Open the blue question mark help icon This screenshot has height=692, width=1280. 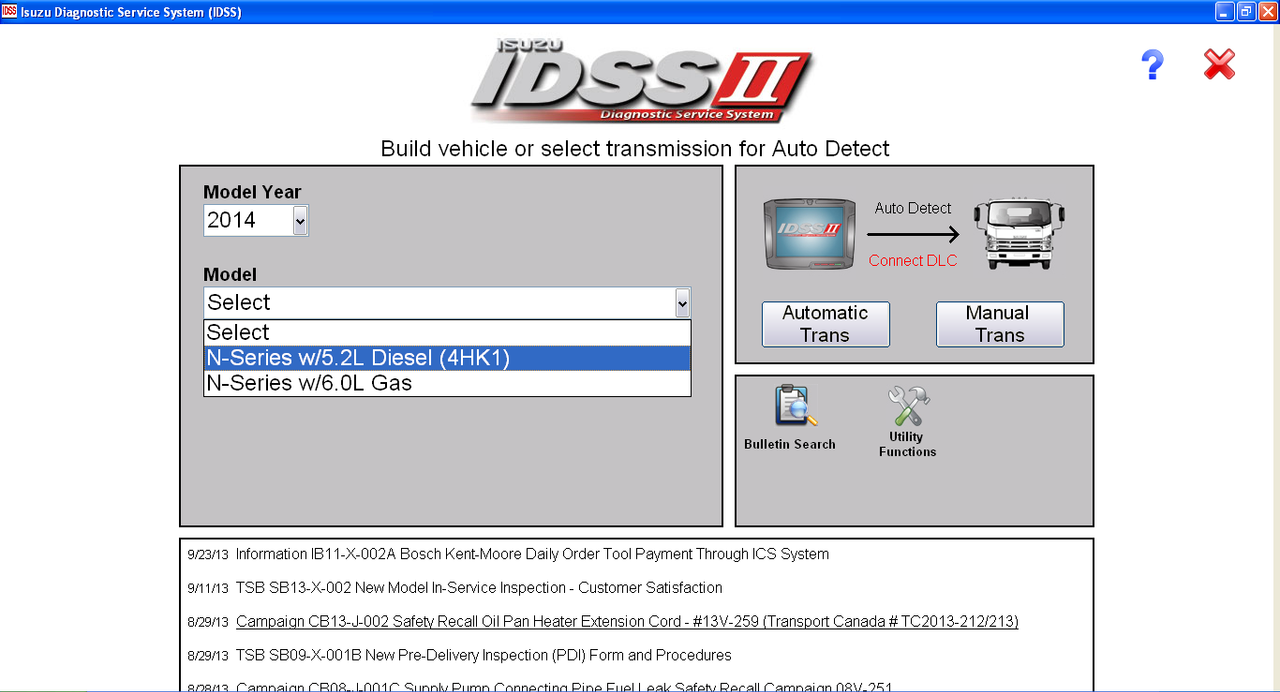click(1152, 66)
